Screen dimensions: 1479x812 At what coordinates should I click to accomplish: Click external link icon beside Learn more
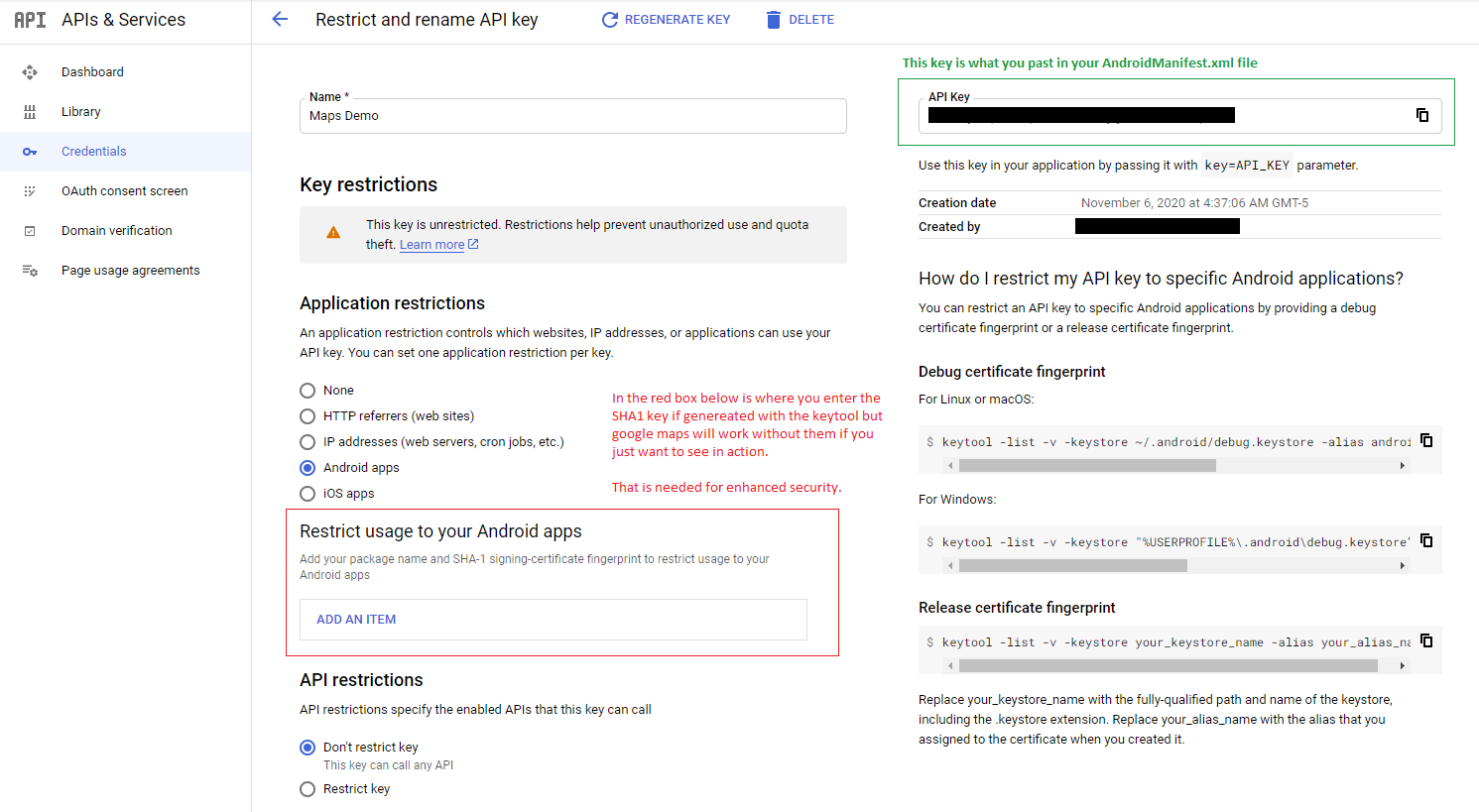[473, 244]
